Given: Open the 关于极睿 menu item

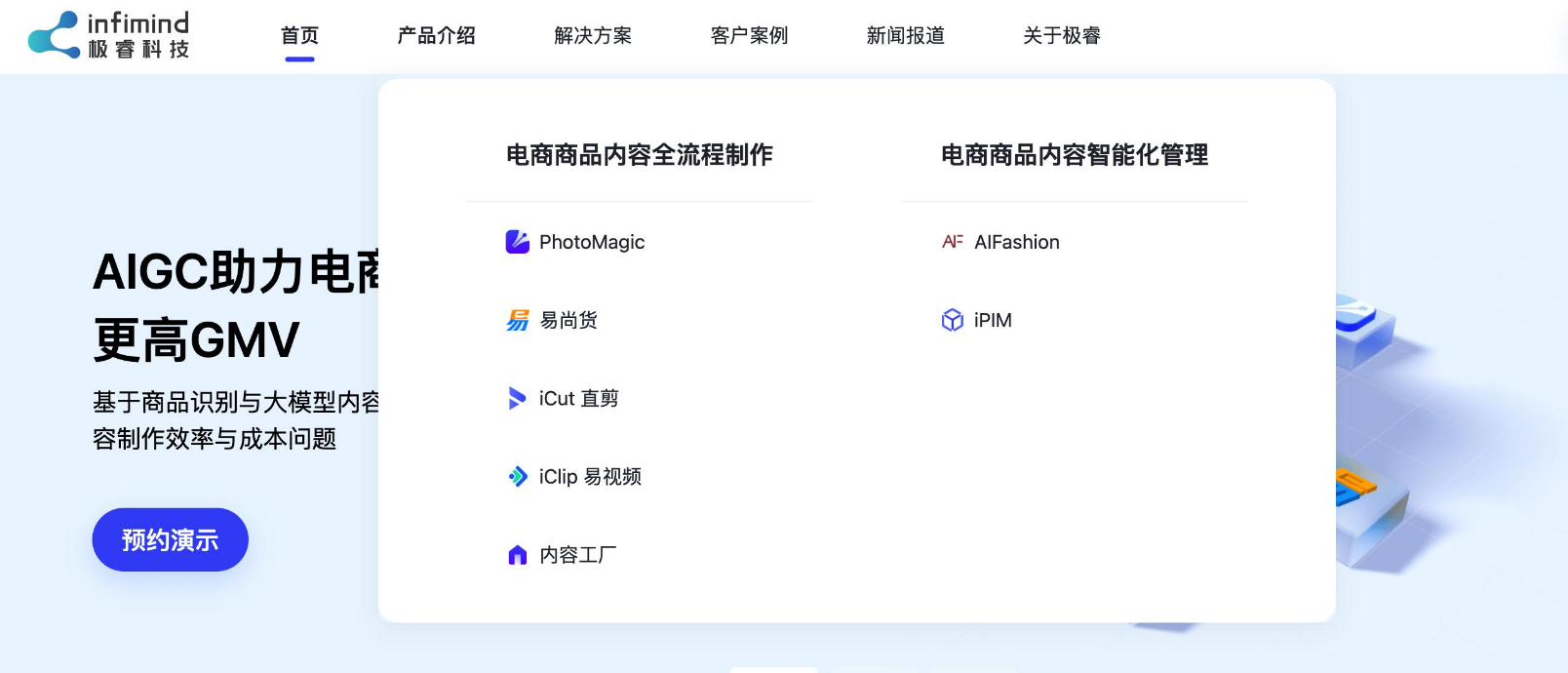Looking at the screenshot, I should coord(1062,36).
